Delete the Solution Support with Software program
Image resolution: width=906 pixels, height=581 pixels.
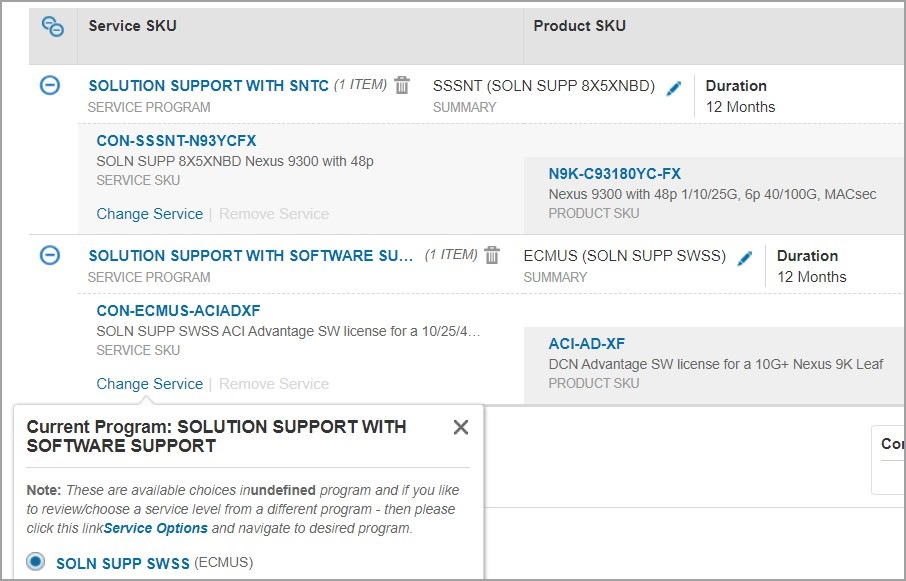pyautogui.click(x=492, y=255)
